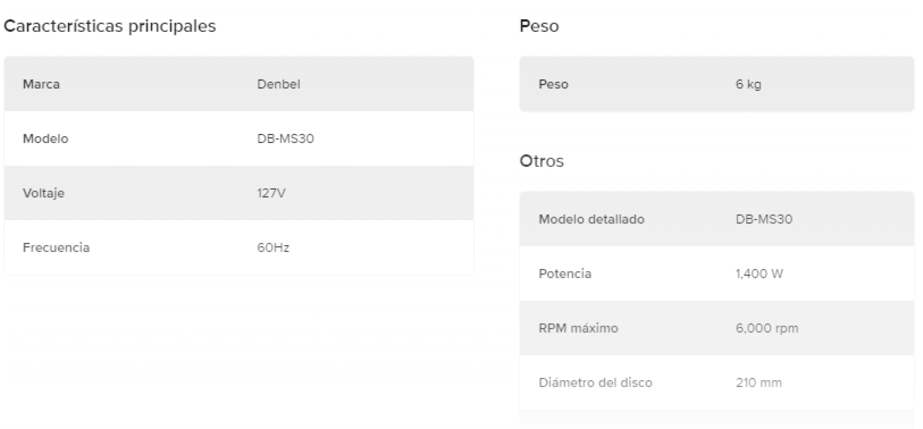
Task: Select the "Diámetro del disco" row label
Action: tap(595, 382)
